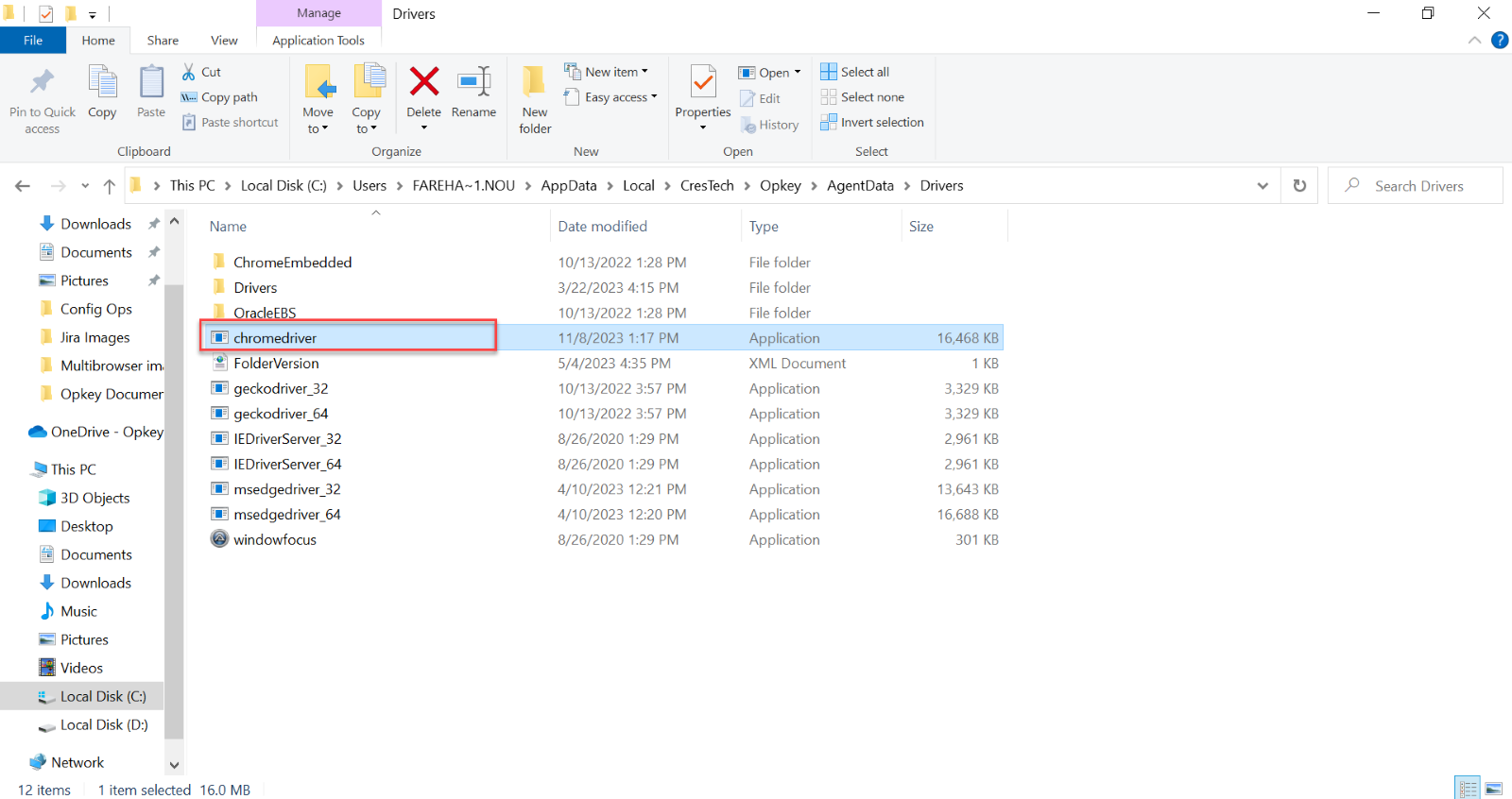The width and height of the screenshot is (1512, 799).
Task: Delete the selection using the red X
Action: pyautogui.click(x=424, y=81)
